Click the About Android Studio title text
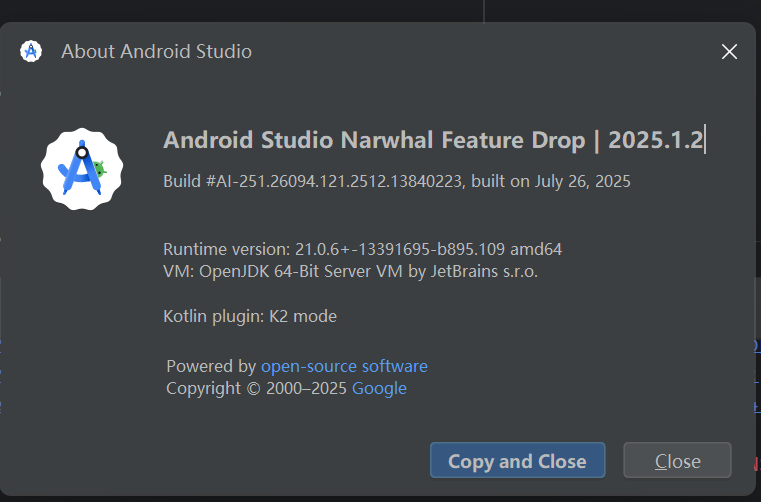 pos(156,51)
